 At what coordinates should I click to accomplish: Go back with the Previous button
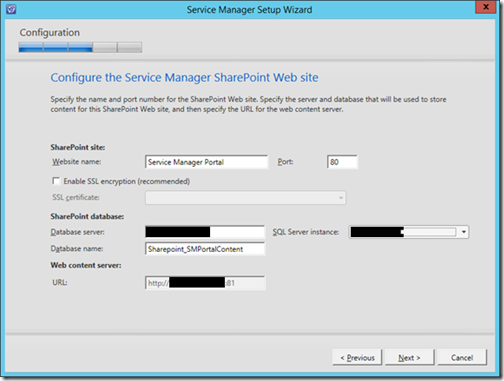pyautogui.click(x=357, y=358)
